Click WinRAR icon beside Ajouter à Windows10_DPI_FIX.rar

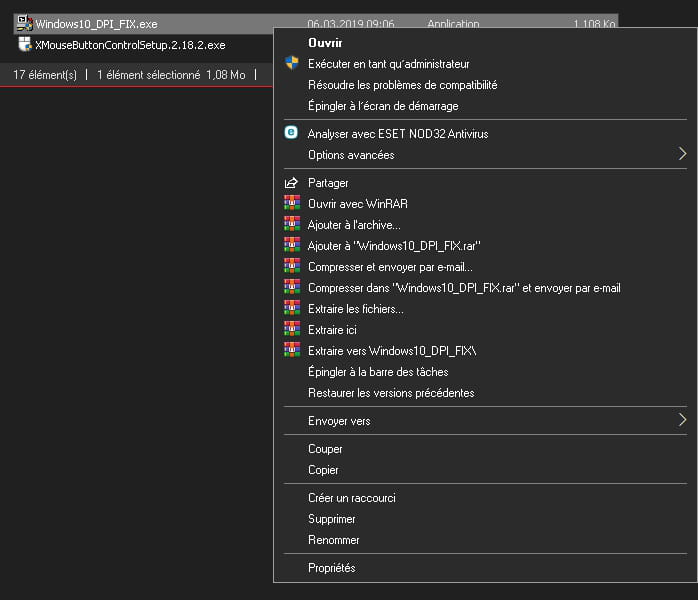[x=292, y=245]
